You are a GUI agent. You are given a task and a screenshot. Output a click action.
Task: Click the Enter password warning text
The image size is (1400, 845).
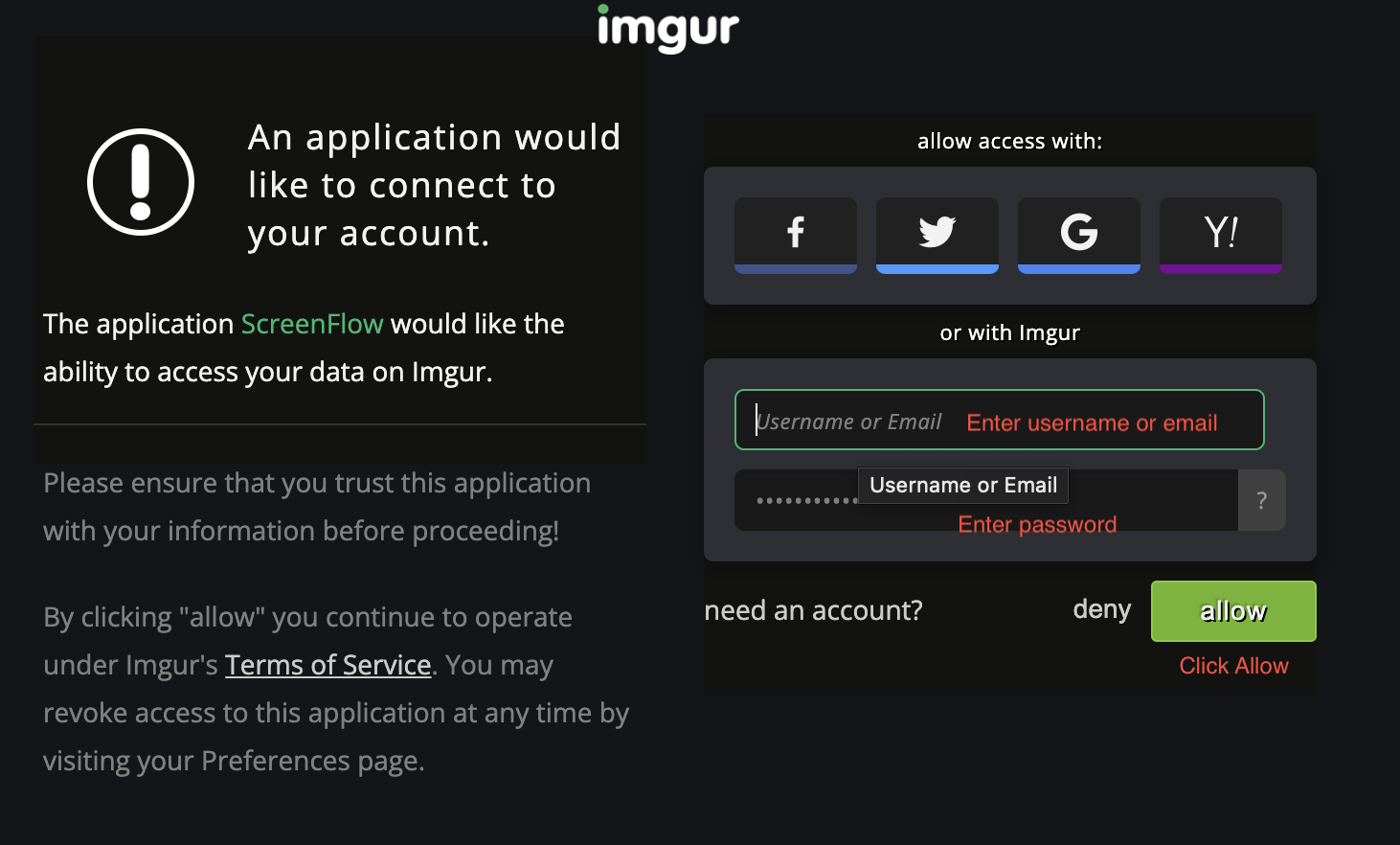1037,524
